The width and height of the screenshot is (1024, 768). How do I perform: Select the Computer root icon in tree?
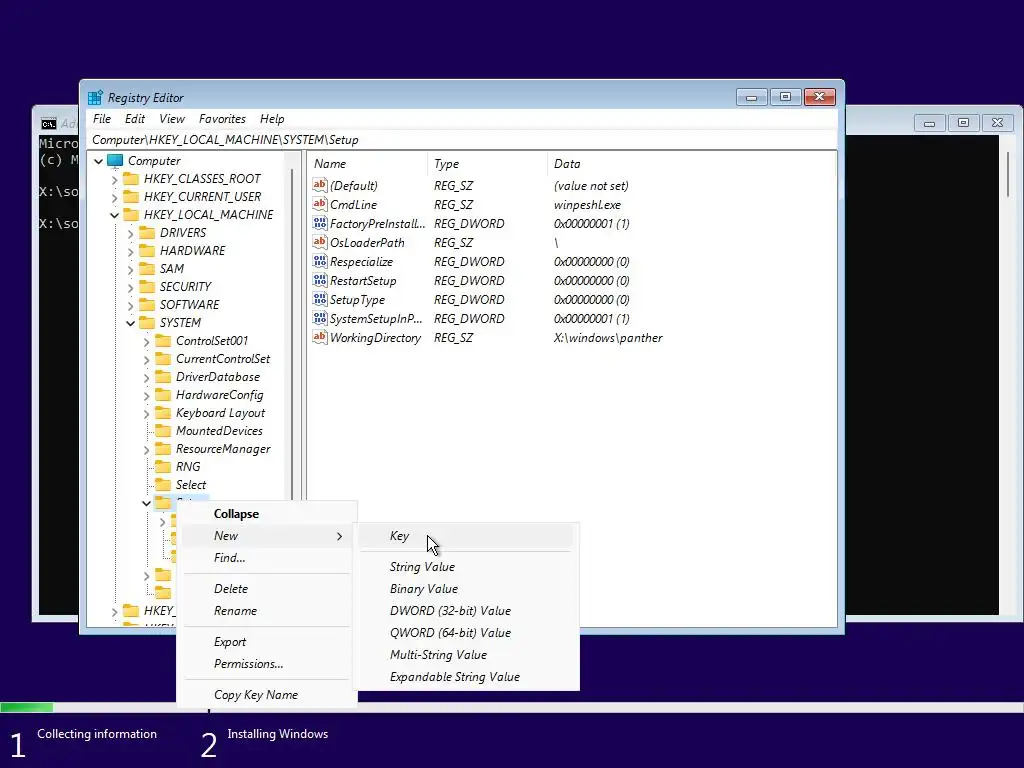[x=115, y=161]
